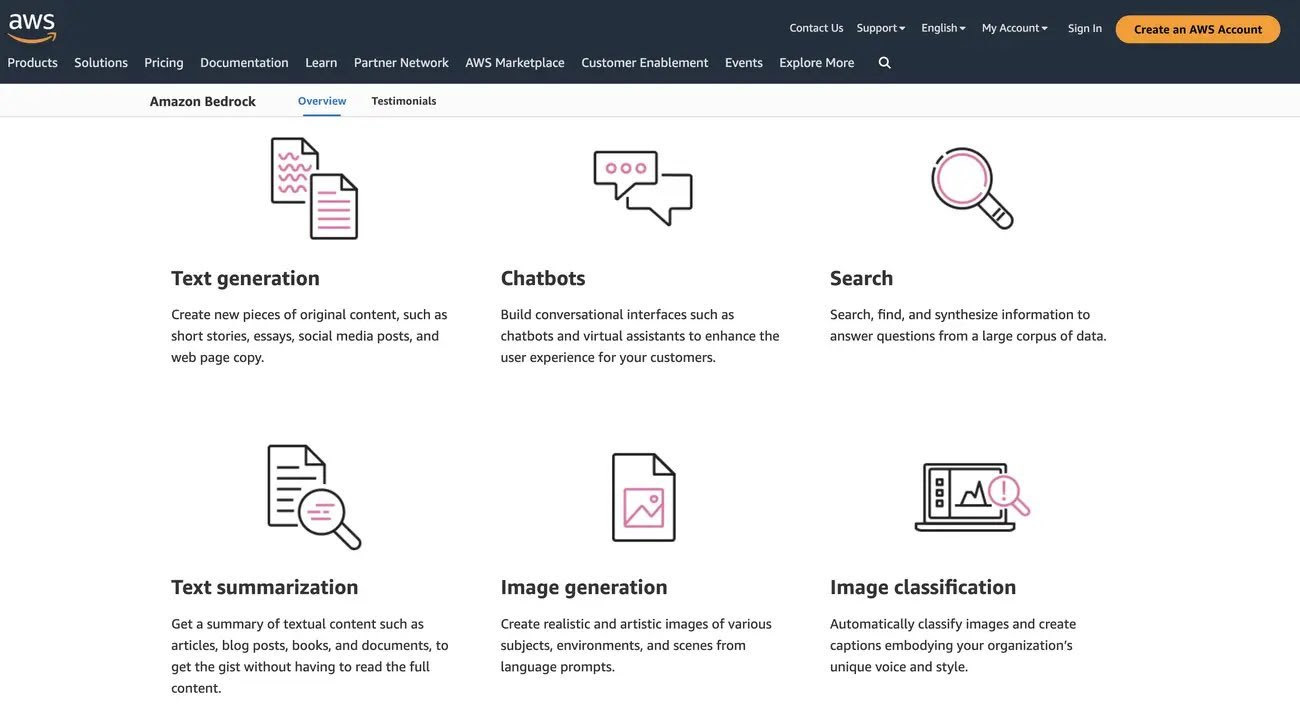This screenshot has height=723, width=1300.
Task: Click the Text summarization heading
Action: click(265, 587)
